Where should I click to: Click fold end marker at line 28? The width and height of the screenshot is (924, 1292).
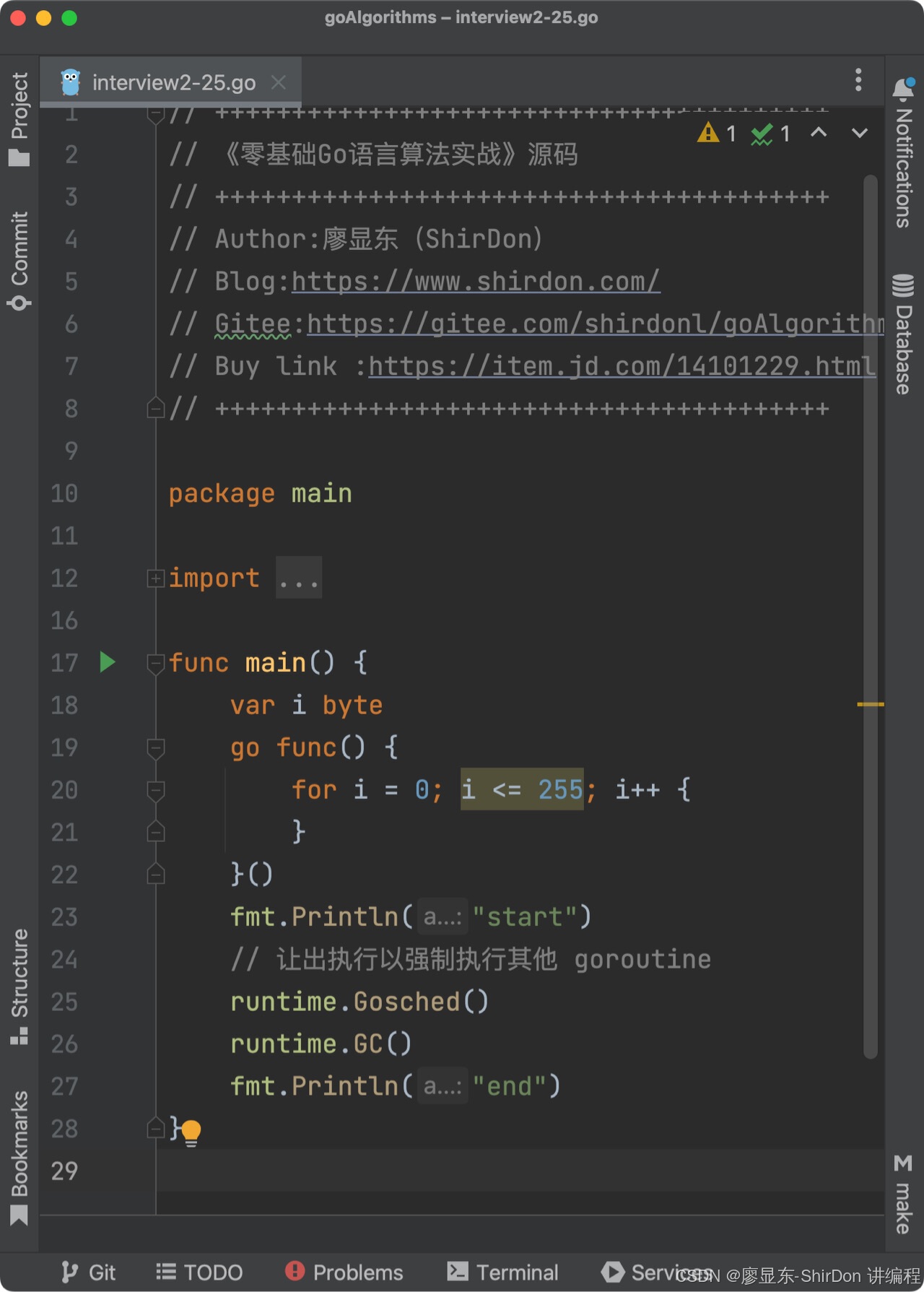tap(155, 1128)
